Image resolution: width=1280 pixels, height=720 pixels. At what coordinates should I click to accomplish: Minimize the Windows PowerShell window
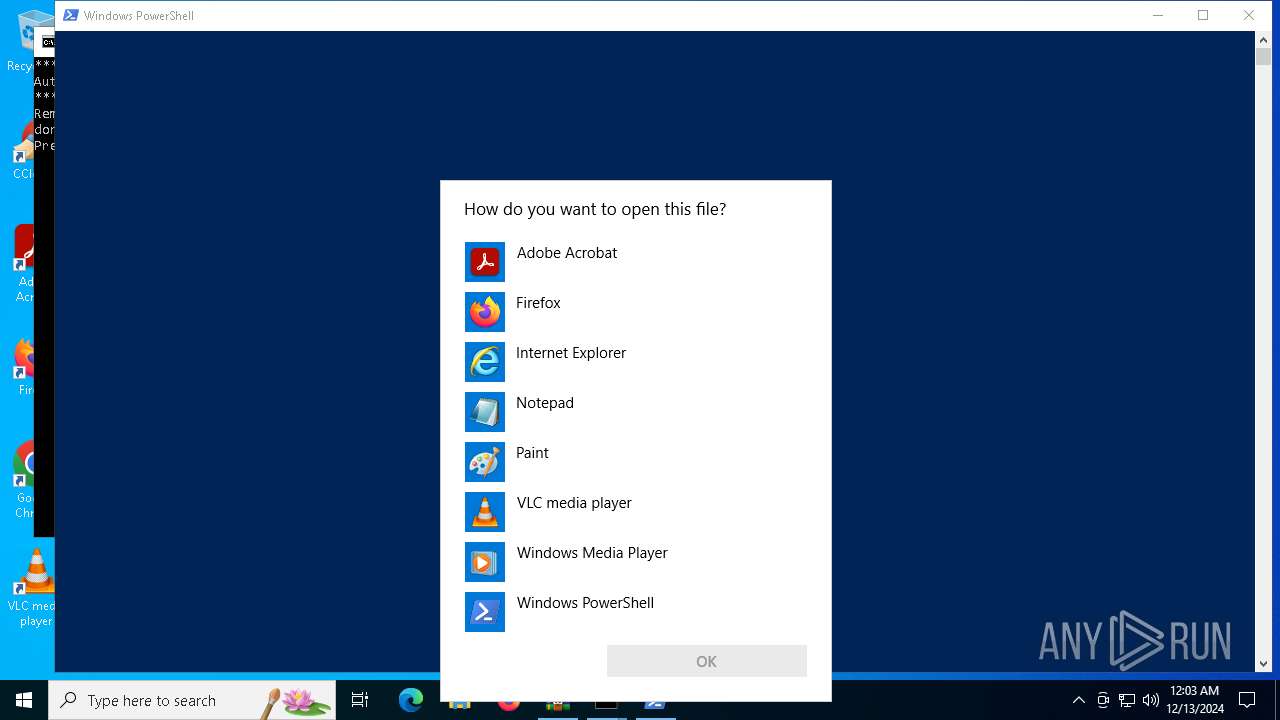click(x=1158, y=15)
